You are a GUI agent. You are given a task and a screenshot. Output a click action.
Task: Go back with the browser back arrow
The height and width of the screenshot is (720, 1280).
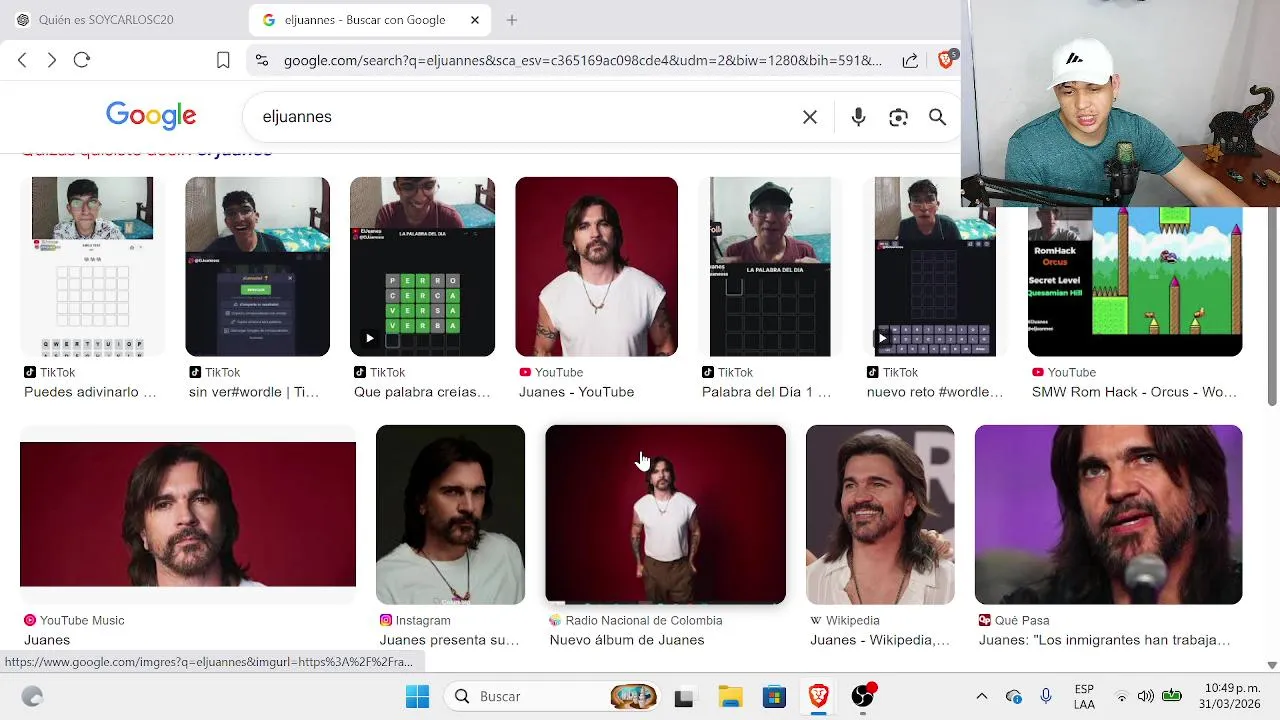[22, 60]
